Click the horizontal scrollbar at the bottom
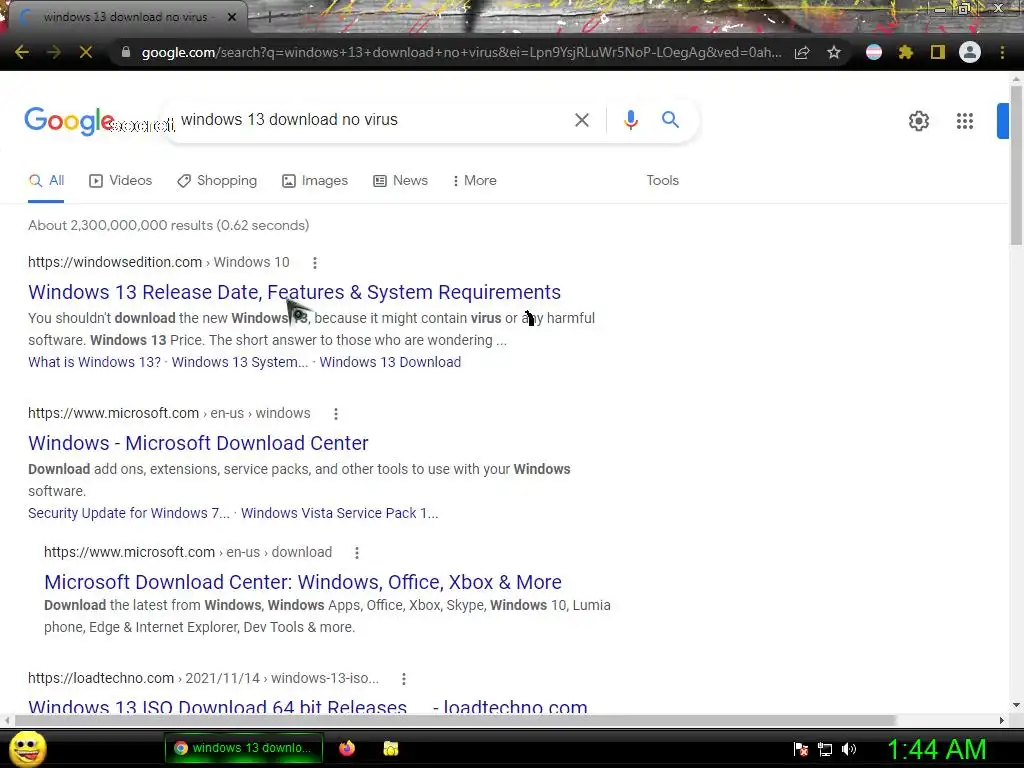 coord(455,720)
